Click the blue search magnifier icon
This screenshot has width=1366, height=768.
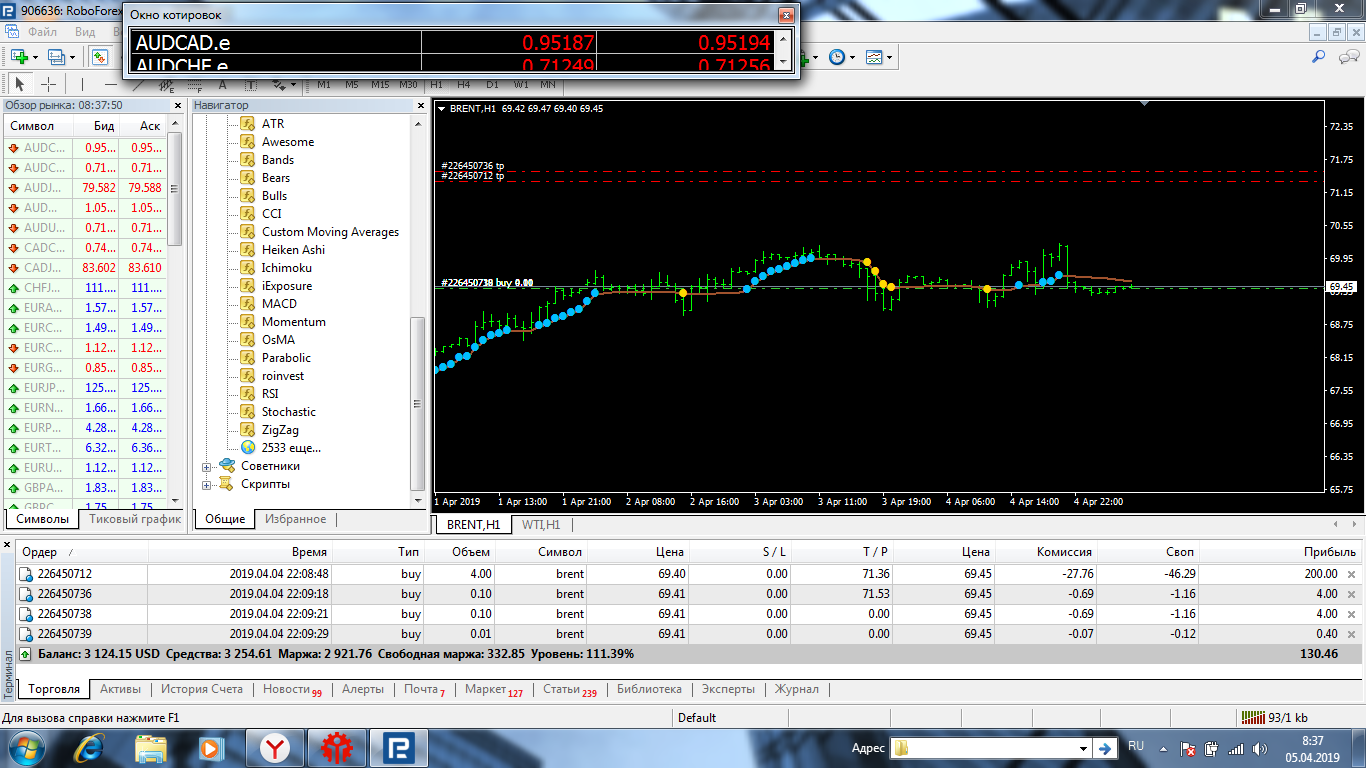coord(1319,57)
